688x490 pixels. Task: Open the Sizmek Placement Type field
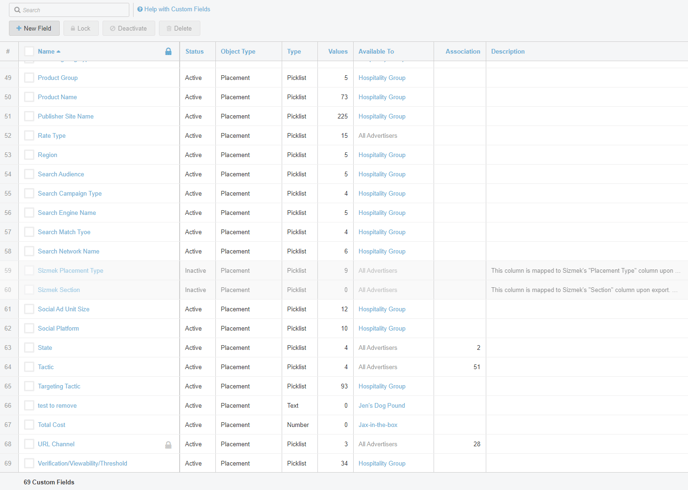[70, 271]
